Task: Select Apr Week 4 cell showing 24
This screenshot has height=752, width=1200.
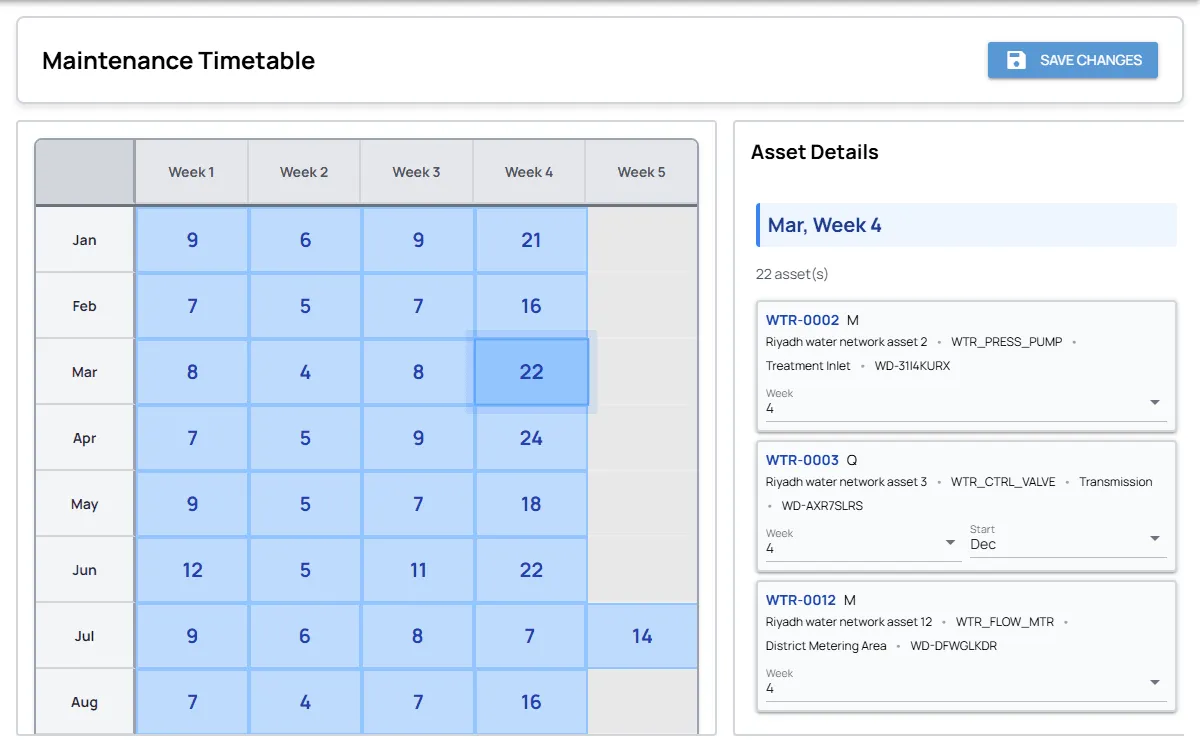Action: click(x=531, y=438)
